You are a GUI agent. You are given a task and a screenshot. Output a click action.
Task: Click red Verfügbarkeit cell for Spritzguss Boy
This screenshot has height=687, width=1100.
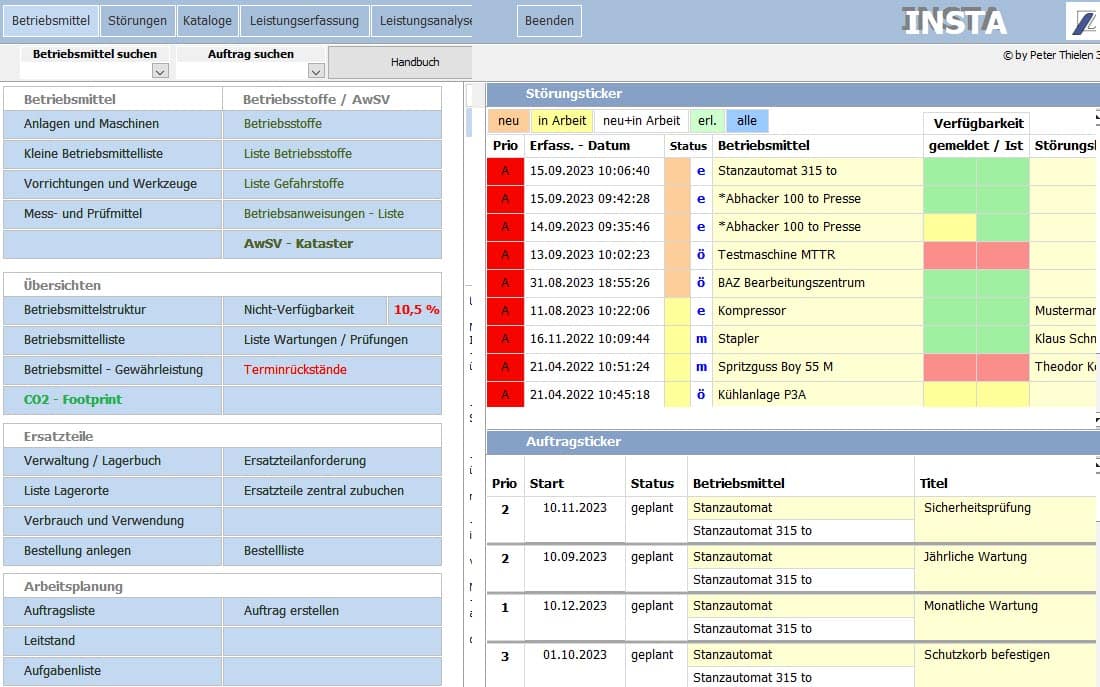(950, 367)
